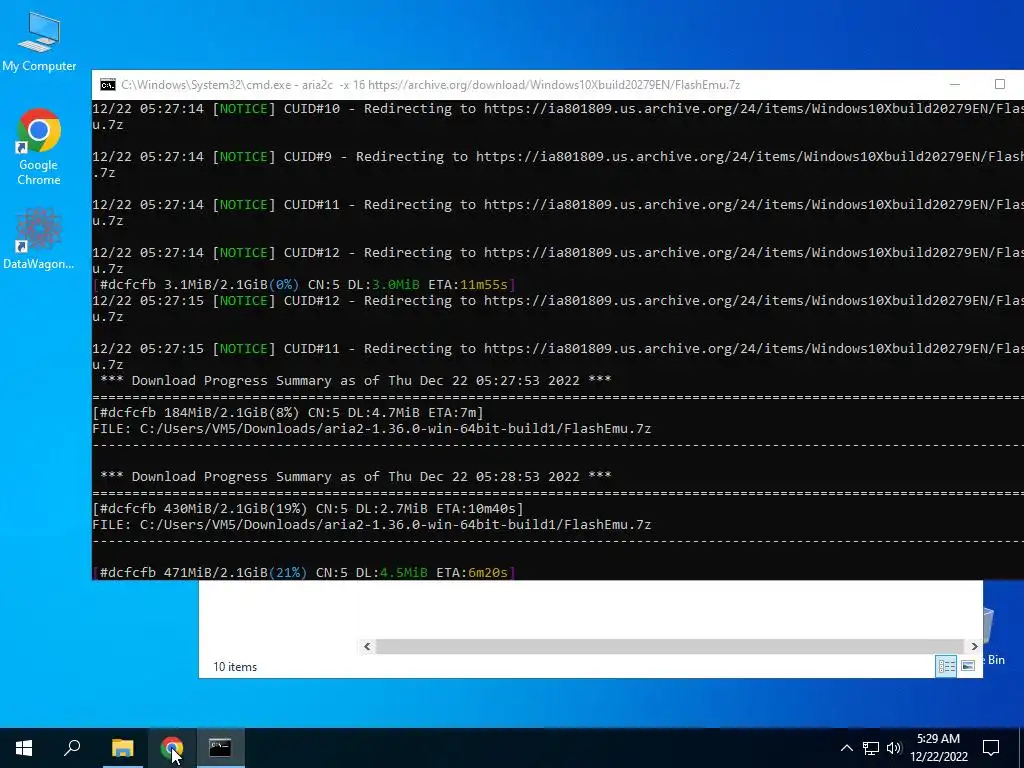
Task: Click the 184MiB/2.1GiB(8%) progress line
Action: (288, 413)
